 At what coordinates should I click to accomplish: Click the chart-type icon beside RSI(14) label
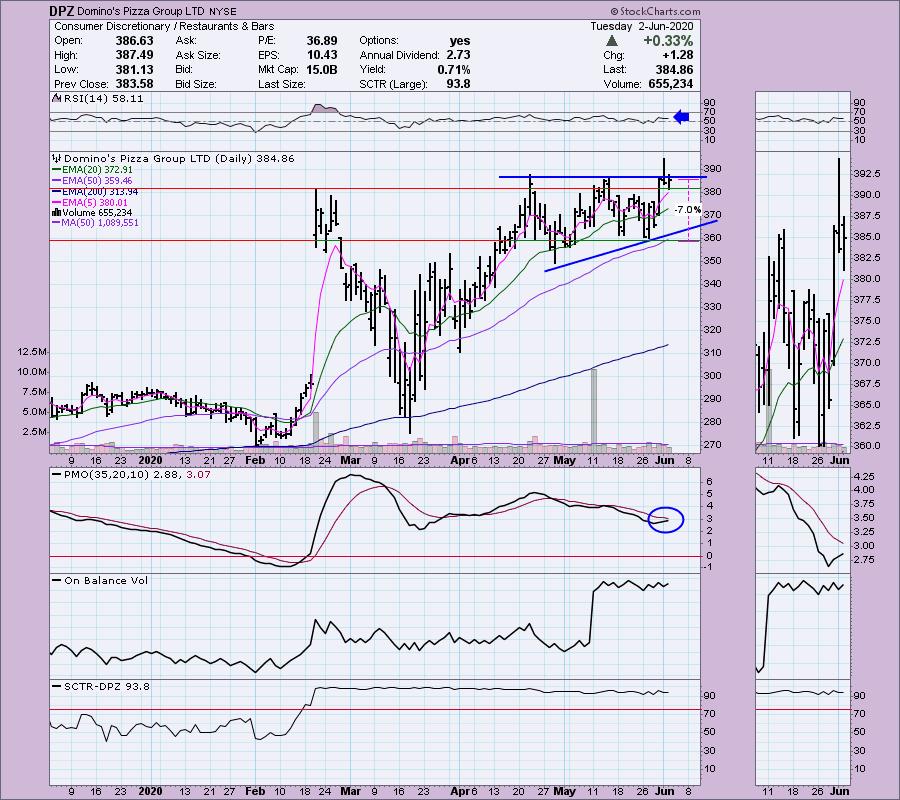point(57,98)
